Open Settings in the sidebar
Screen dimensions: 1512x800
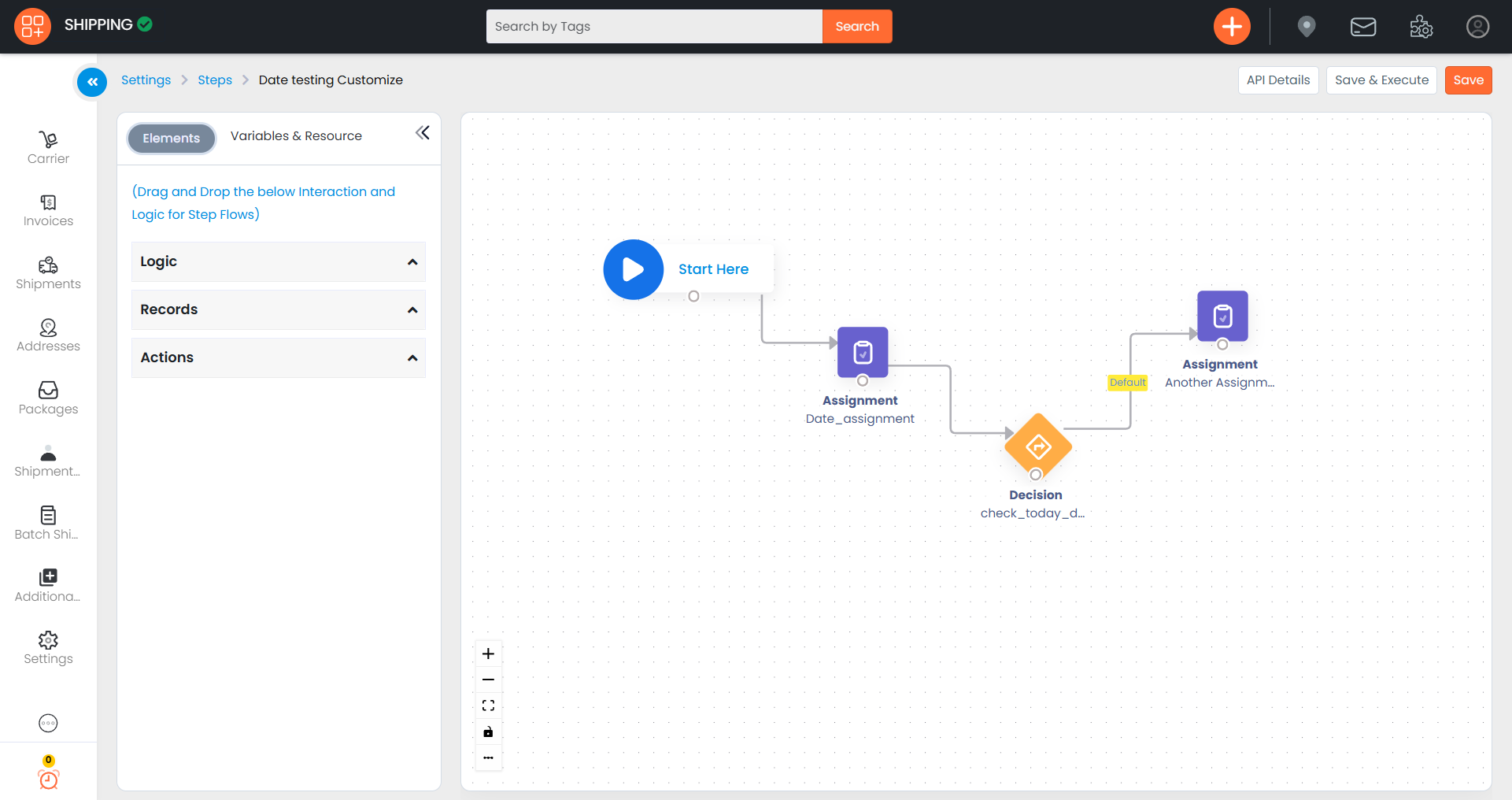coord(48,648)
